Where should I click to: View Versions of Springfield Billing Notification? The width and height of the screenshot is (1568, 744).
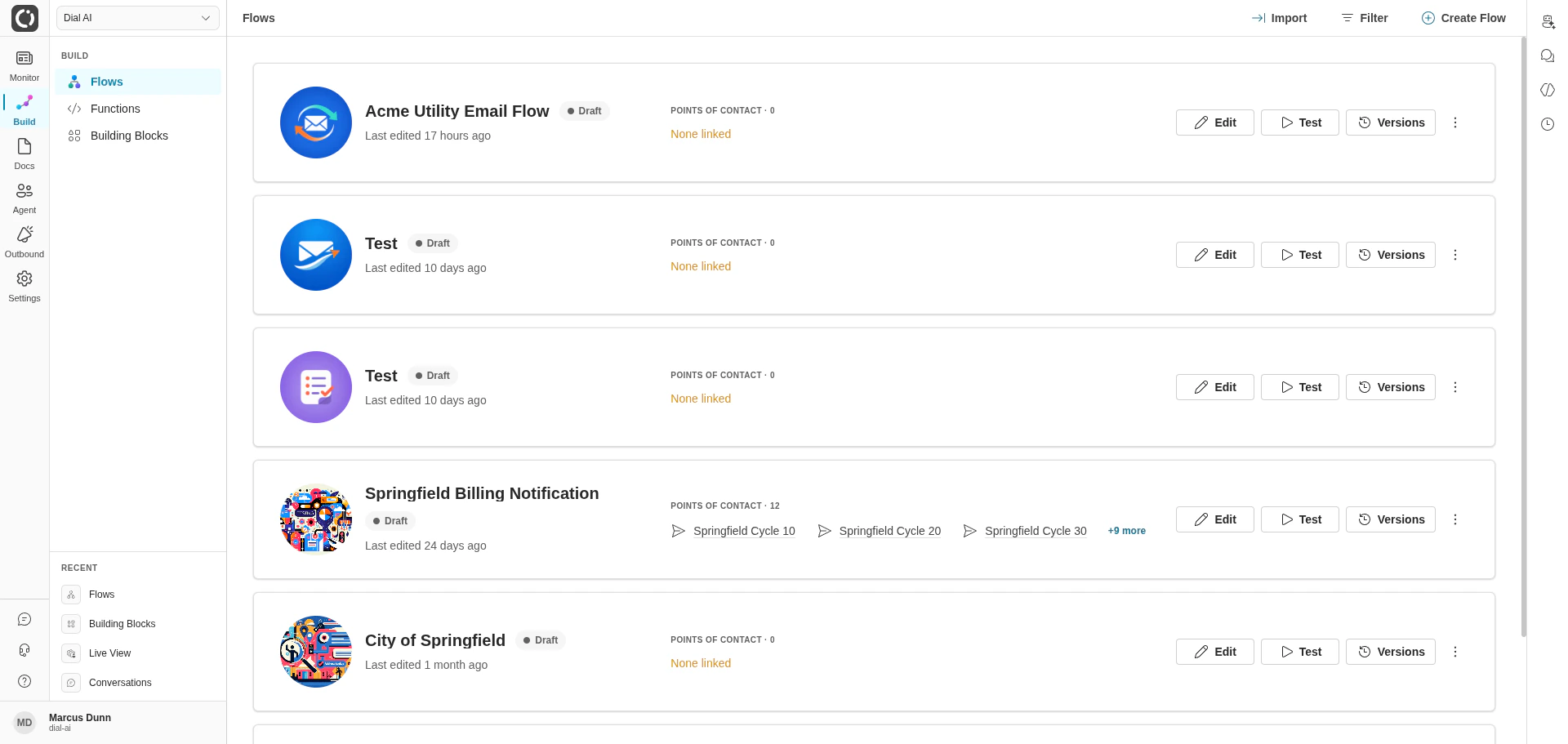[1391, 519]
